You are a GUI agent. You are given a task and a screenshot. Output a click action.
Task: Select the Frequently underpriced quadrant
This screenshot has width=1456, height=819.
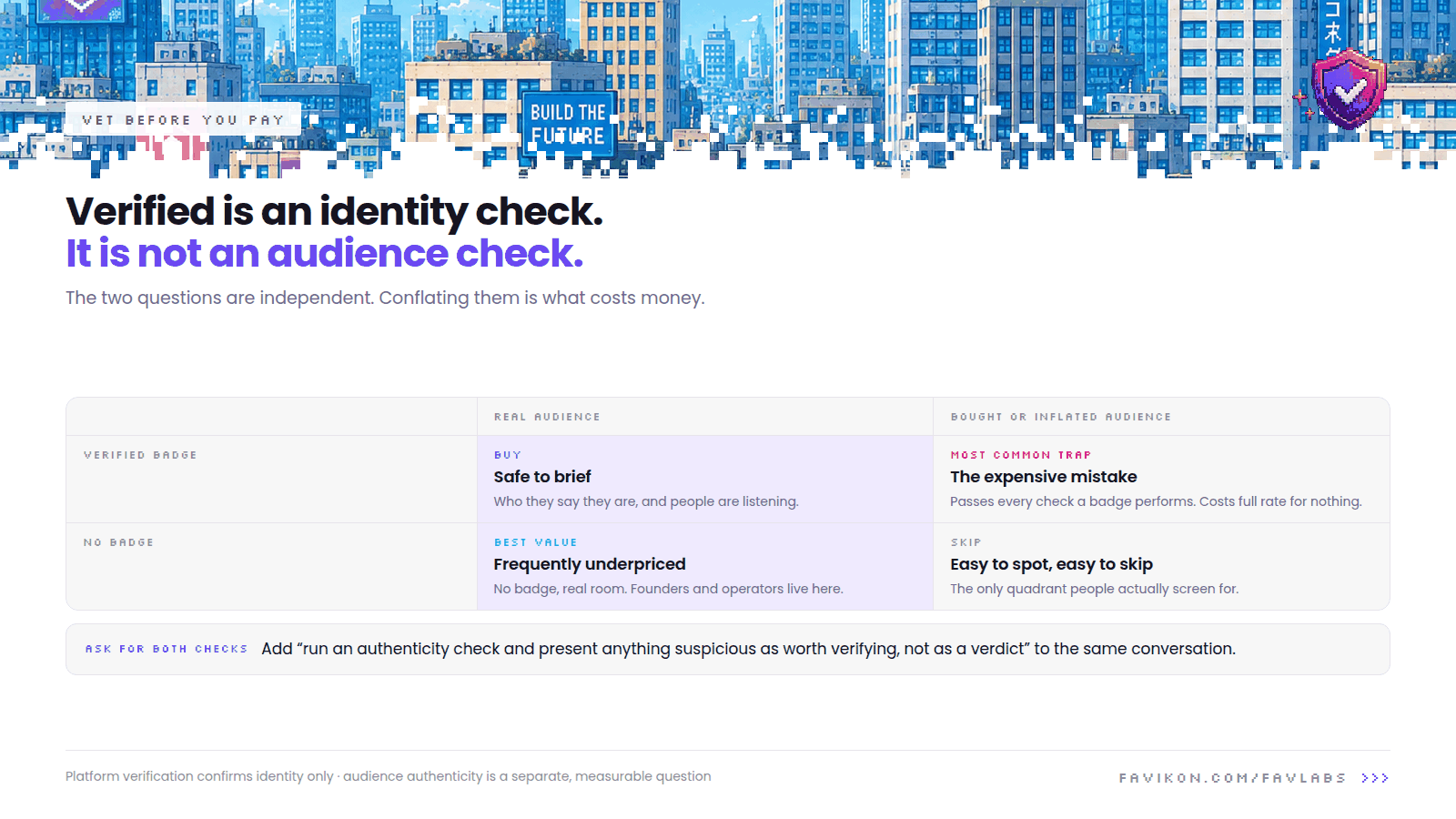tap(705, 567)
